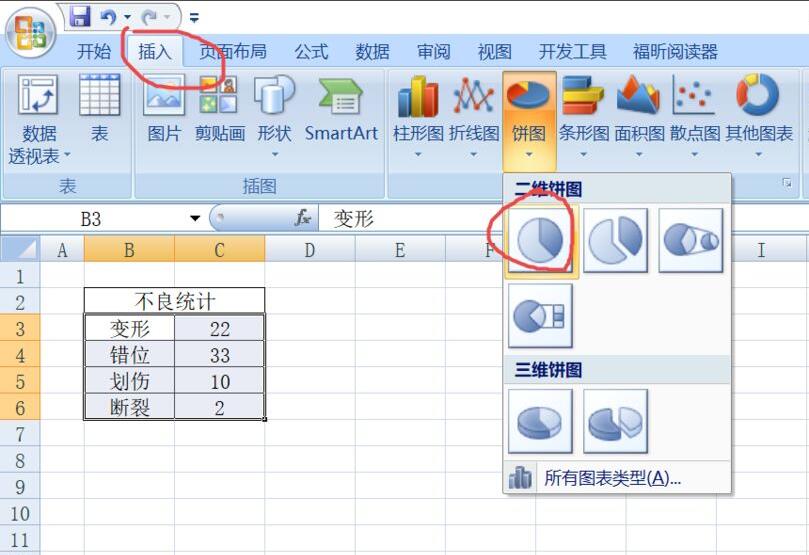809x555 pixels.
Task: Open Customize Quick Access Toolbar dropdown
Action: [x=194, y=19]
